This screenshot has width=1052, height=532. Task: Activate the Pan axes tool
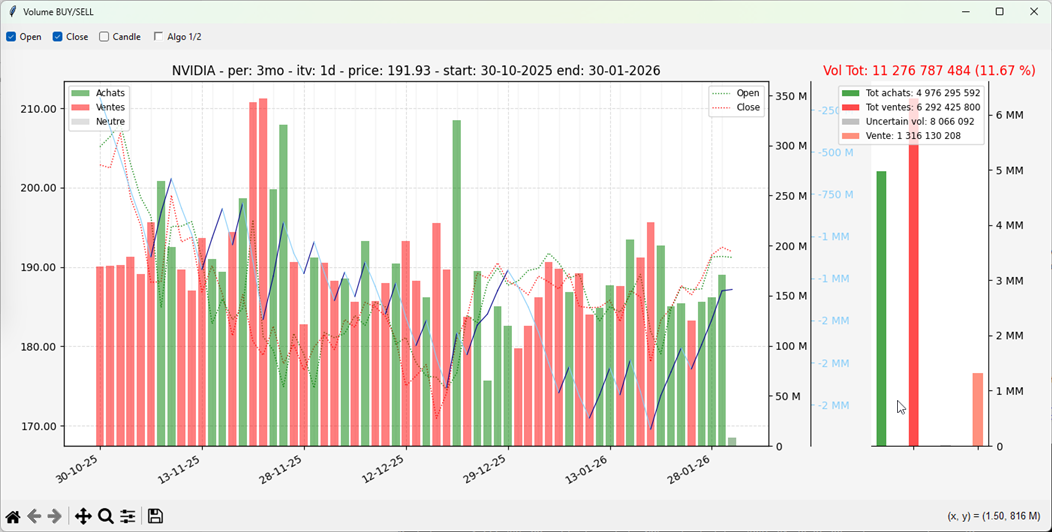pos(83,516)
